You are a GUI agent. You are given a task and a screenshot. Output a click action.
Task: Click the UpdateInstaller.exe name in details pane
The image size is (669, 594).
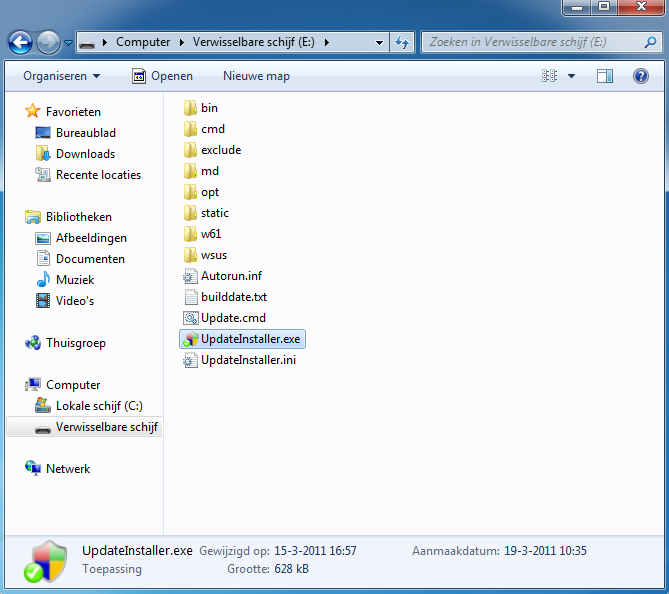(x=137, y=551)
